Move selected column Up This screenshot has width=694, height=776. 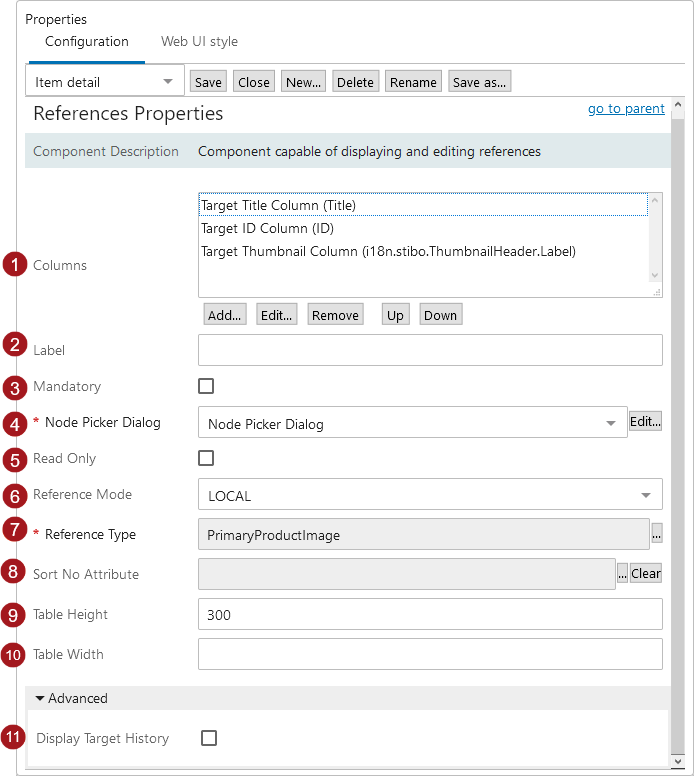coord(395,315)
